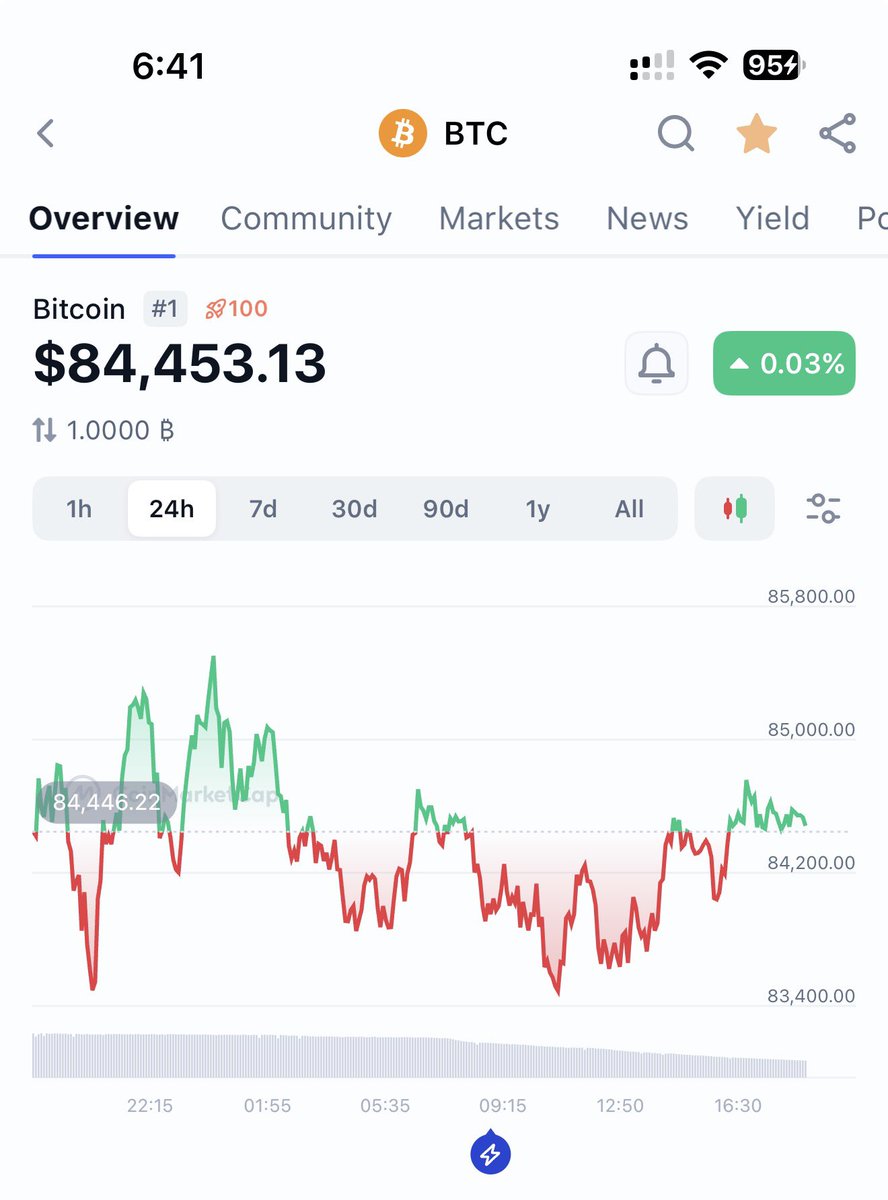Switch to the Community tab

point(306,218)
